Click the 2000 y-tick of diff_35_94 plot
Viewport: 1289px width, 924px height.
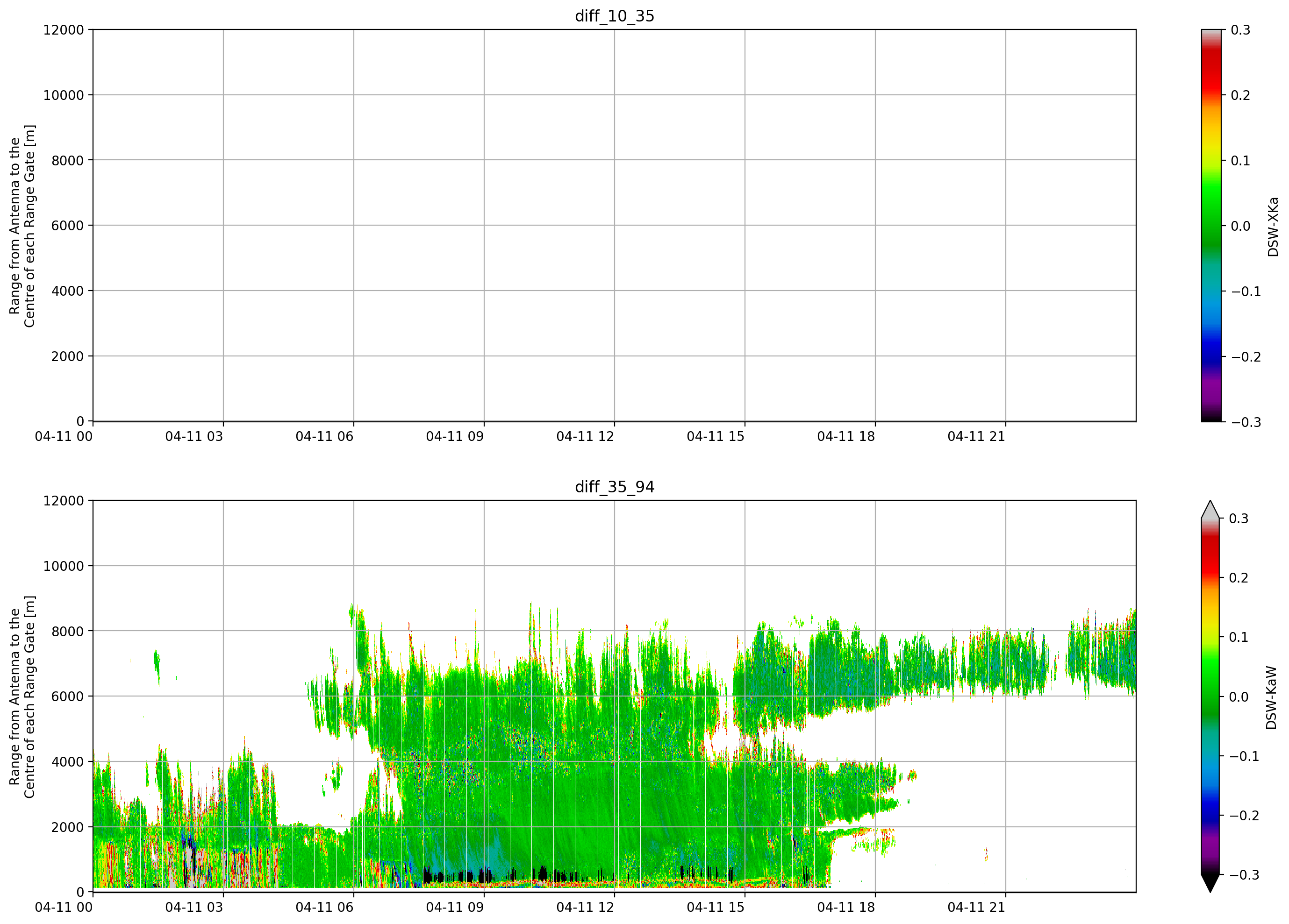(x=68, y=827)
